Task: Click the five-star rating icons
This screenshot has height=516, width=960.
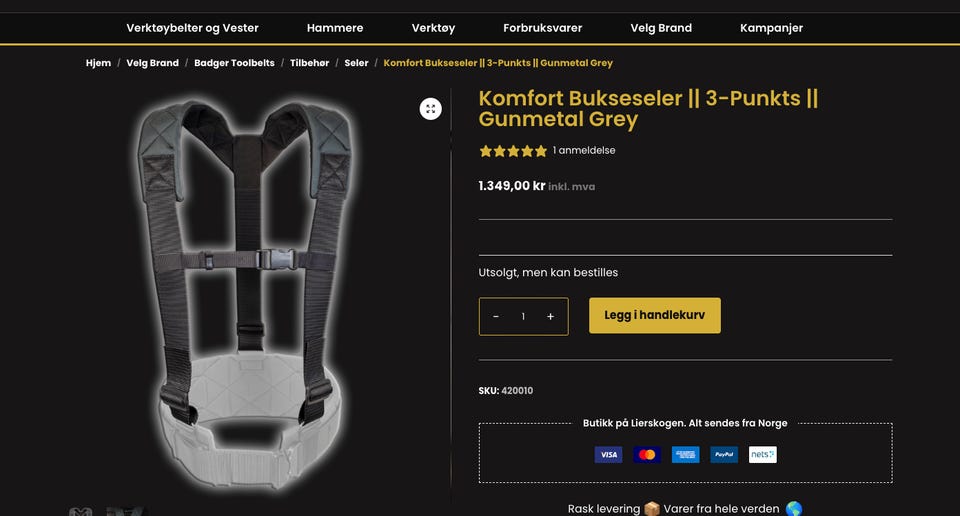Action: (513, 151)
